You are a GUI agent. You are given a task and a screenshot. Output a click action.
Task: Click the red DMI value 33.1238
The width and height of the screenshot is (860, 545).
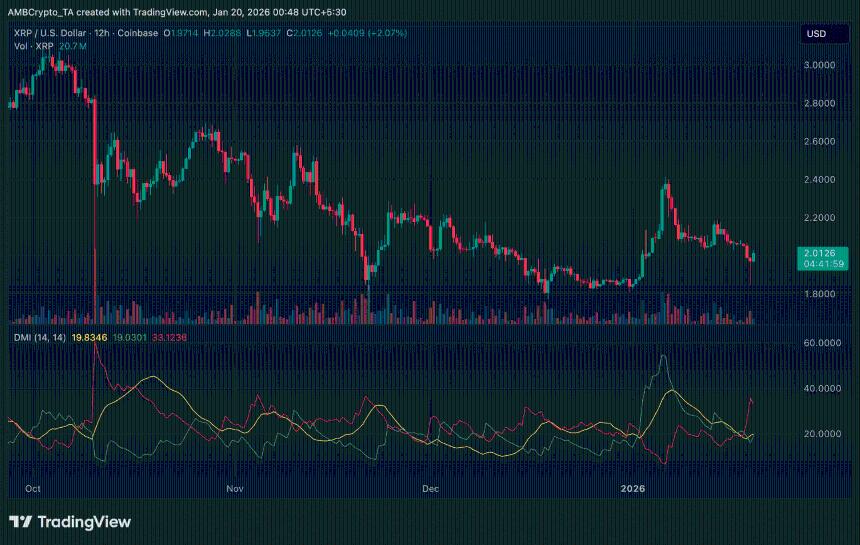pos(169,338)
